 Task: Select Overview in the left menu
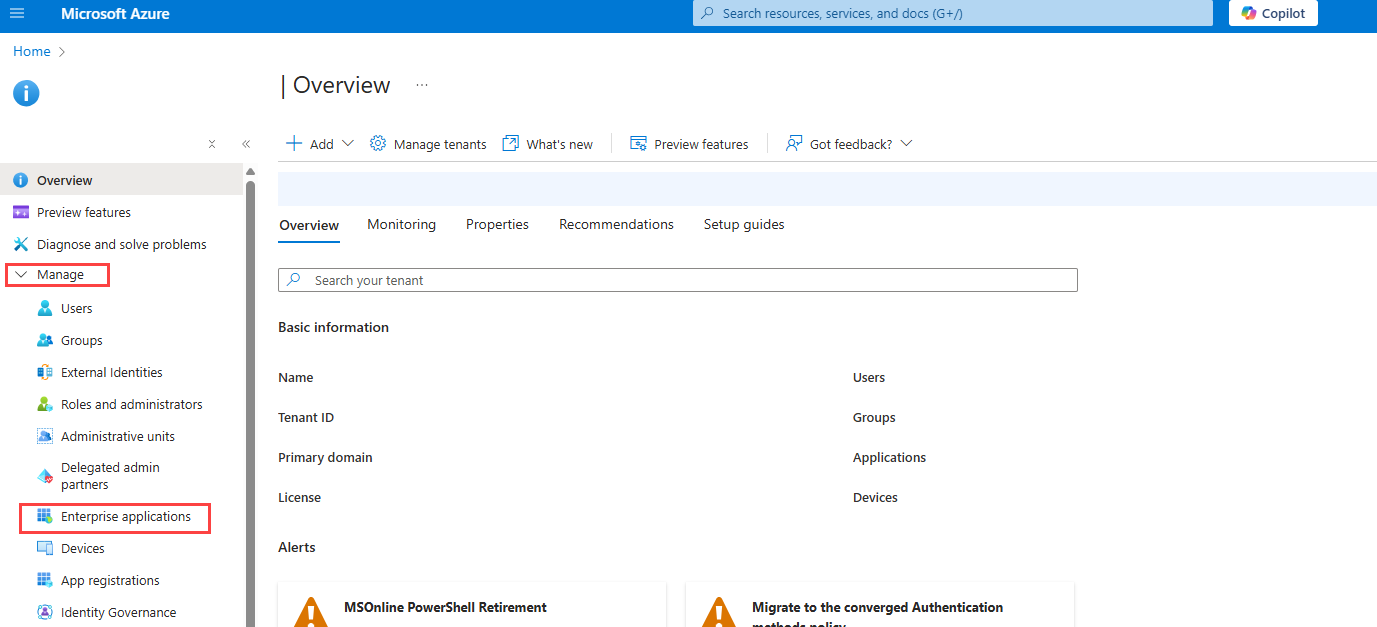pyautogui.click(x=122, y=180)
